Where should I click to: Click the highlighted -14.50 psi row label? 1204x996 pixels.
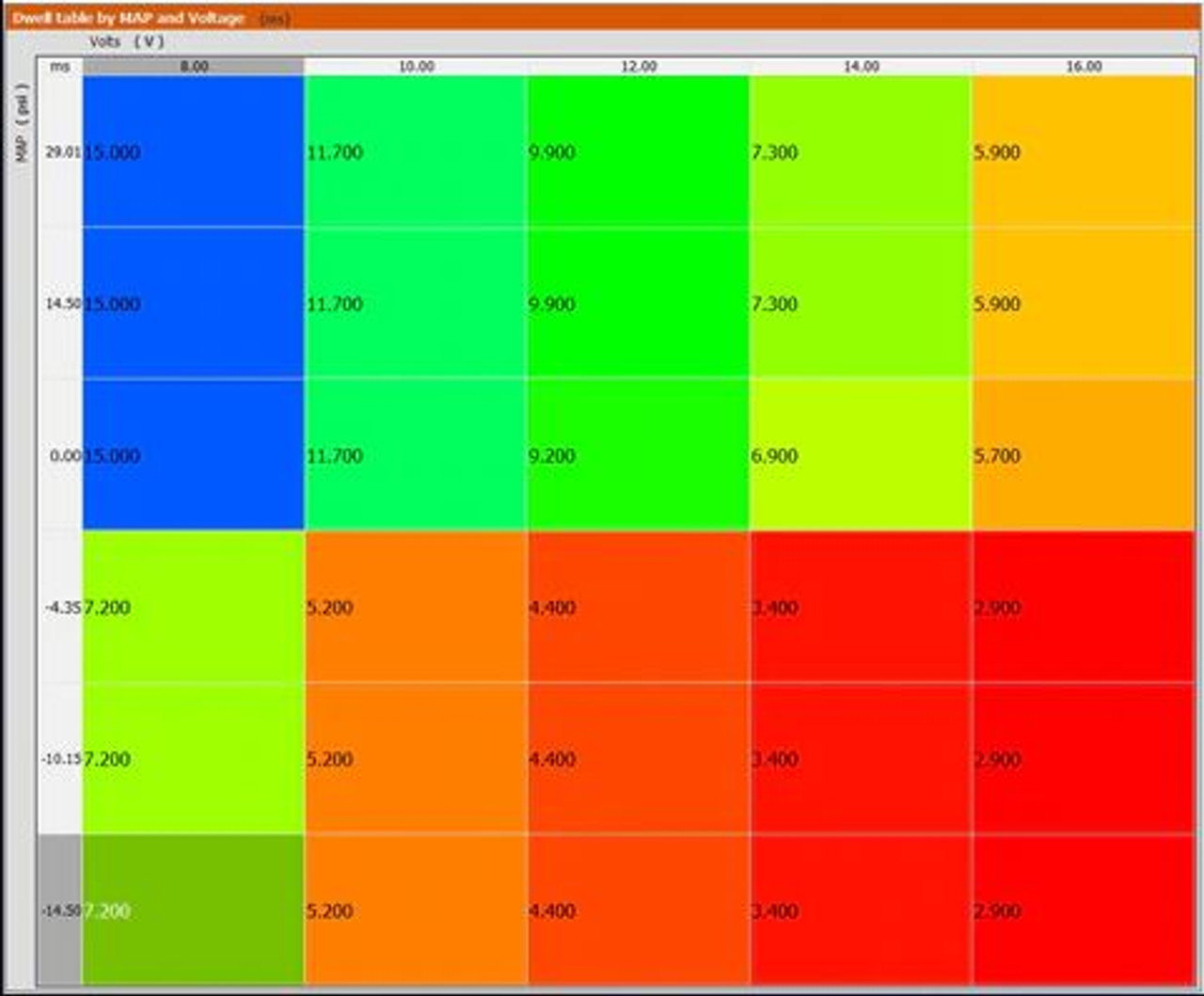[60, 910]
